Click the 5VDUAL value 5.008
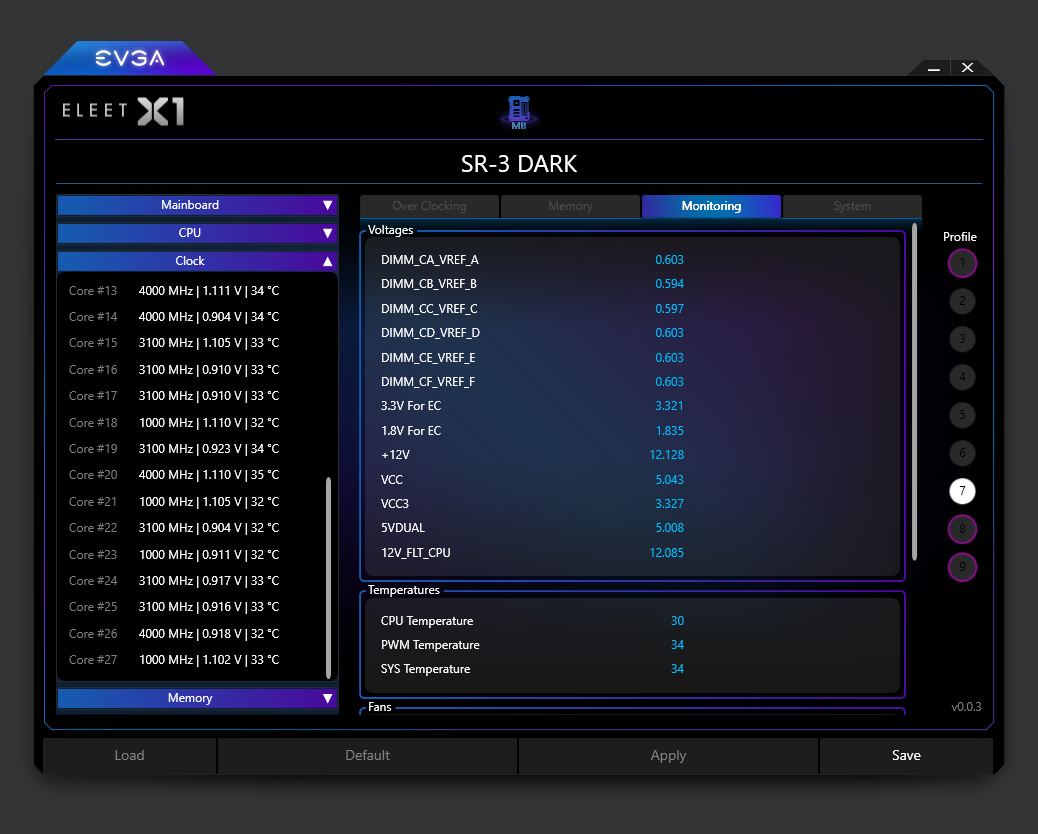The image size is (1038, 834). coord(669,528)
